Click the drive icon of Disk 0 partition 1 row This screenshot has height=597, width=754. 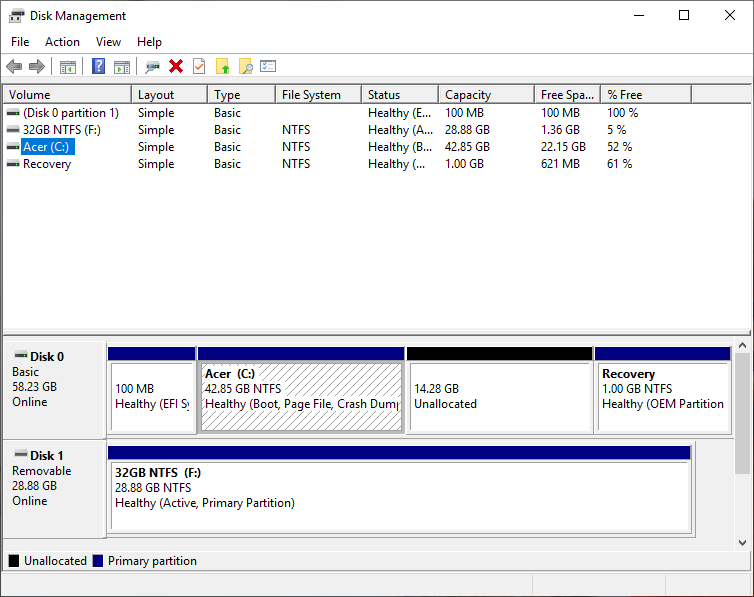click(13, 113)
